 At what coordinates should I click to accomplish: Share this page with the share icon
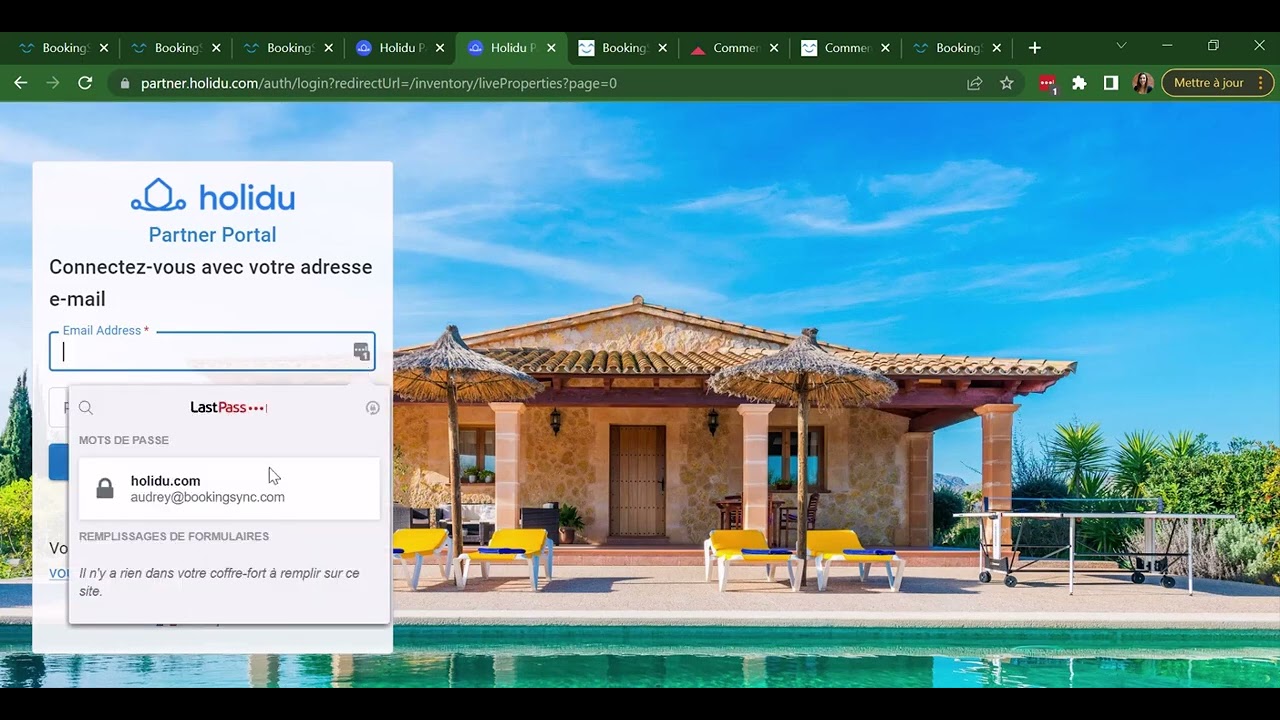974,83
